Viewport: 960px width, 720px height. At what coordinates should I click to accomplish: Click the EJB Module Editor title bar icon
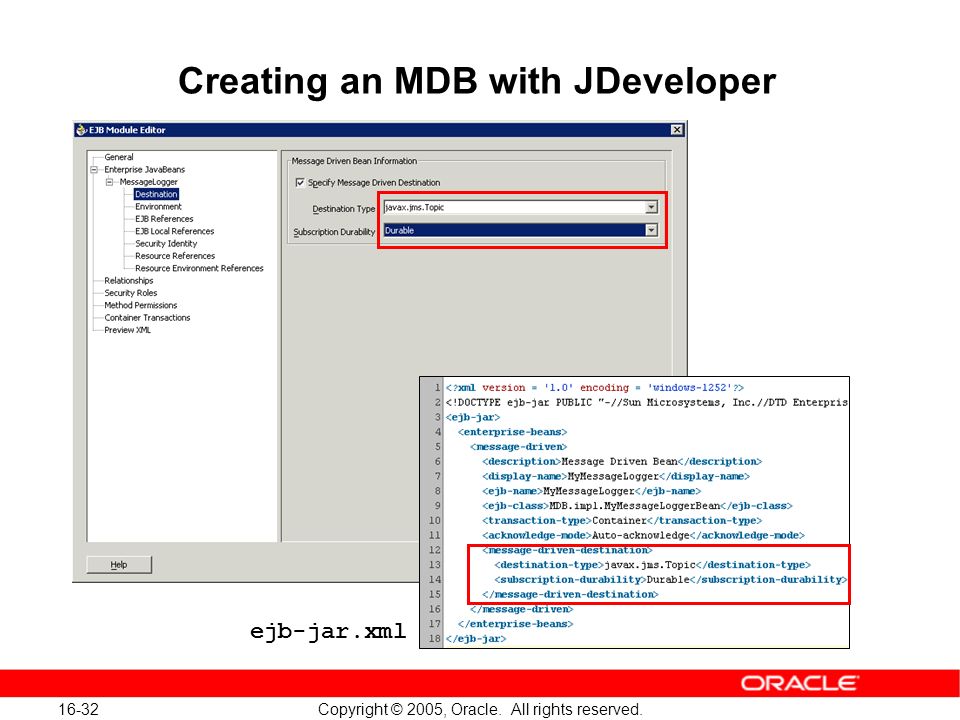81,130
